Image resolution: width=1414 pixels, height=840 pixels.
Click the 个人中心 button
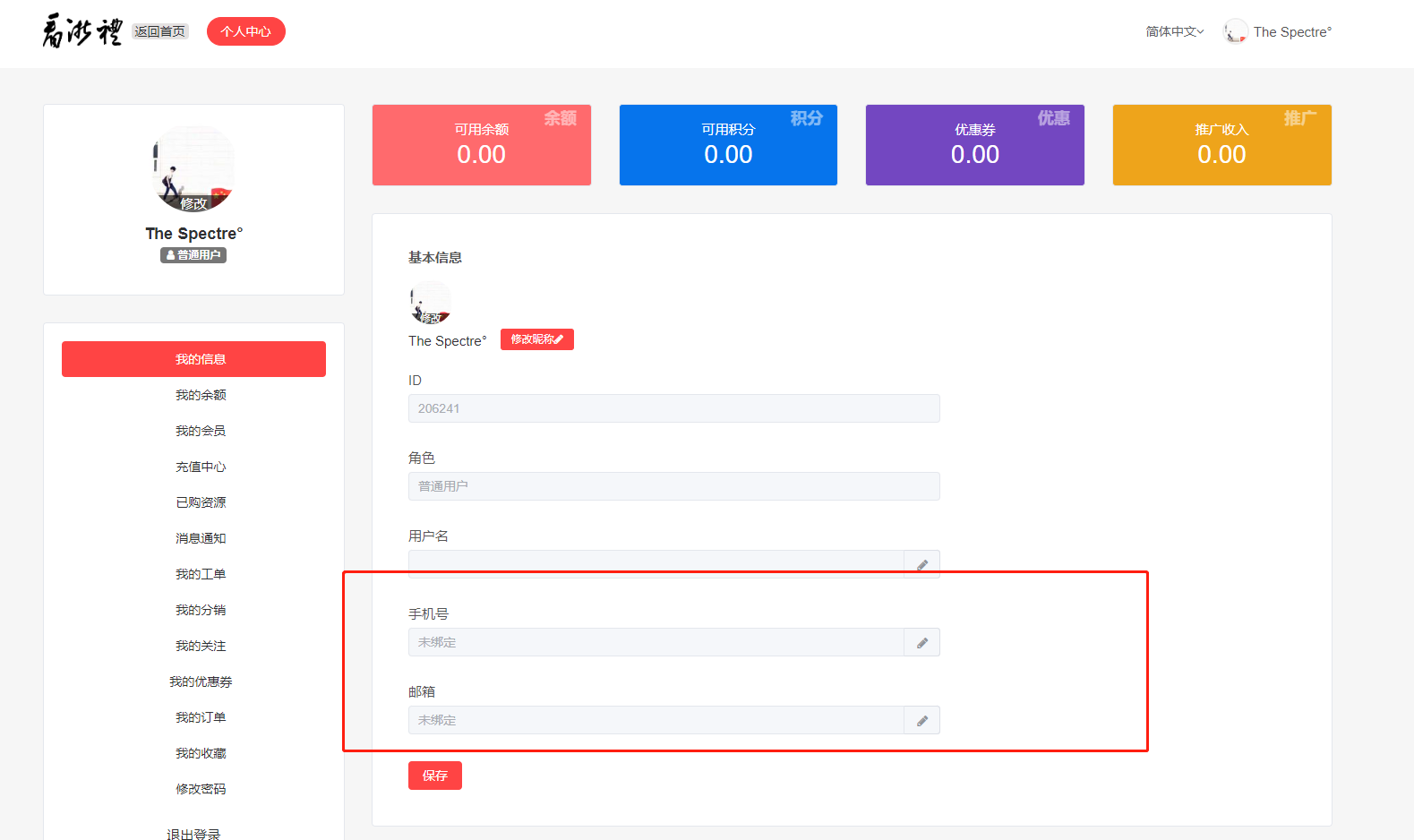pos(246,31)
